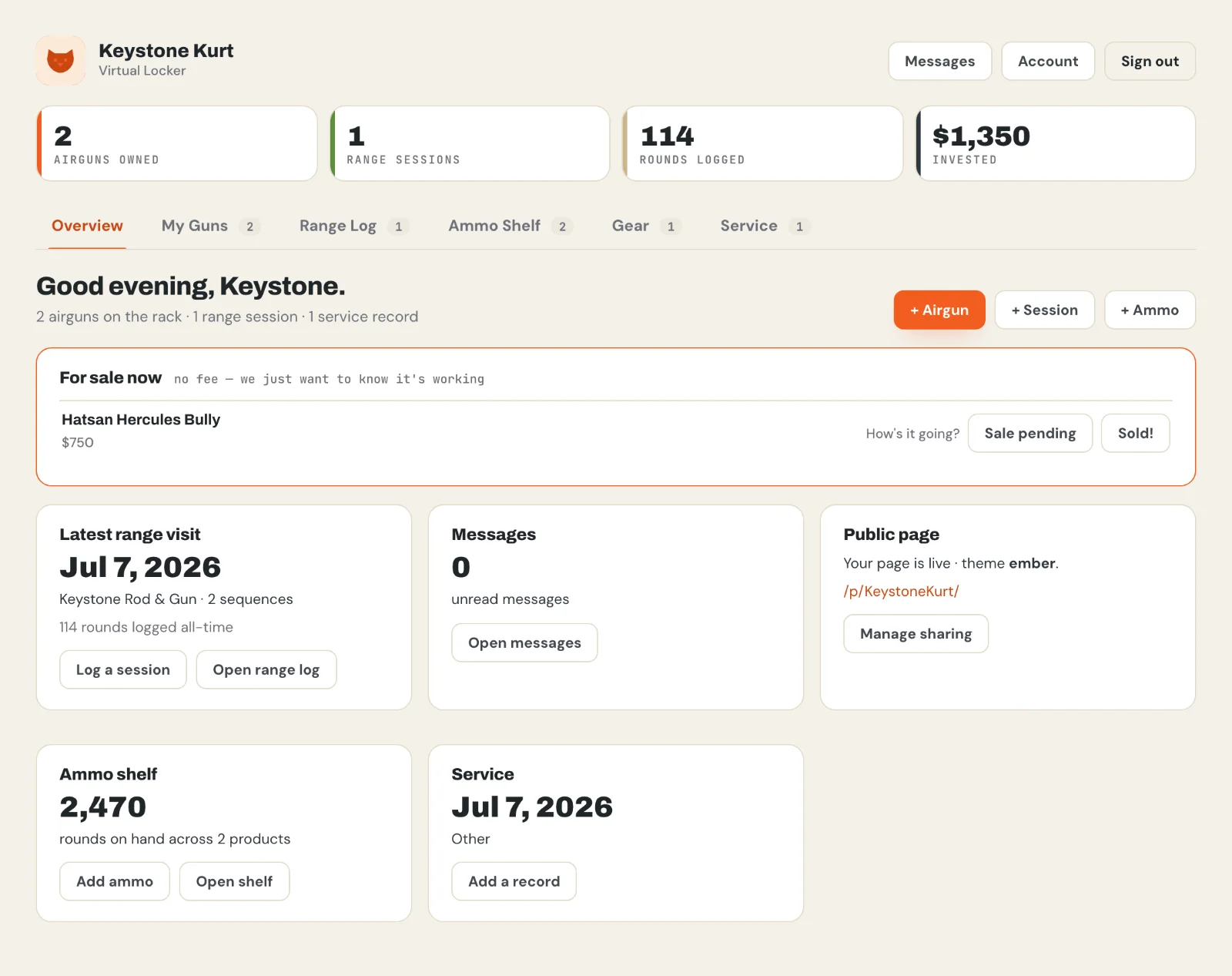Click the 114 Rounds Logged stat card
The height and width of the screenshot is (976, 1232).
tap(762, 143)
